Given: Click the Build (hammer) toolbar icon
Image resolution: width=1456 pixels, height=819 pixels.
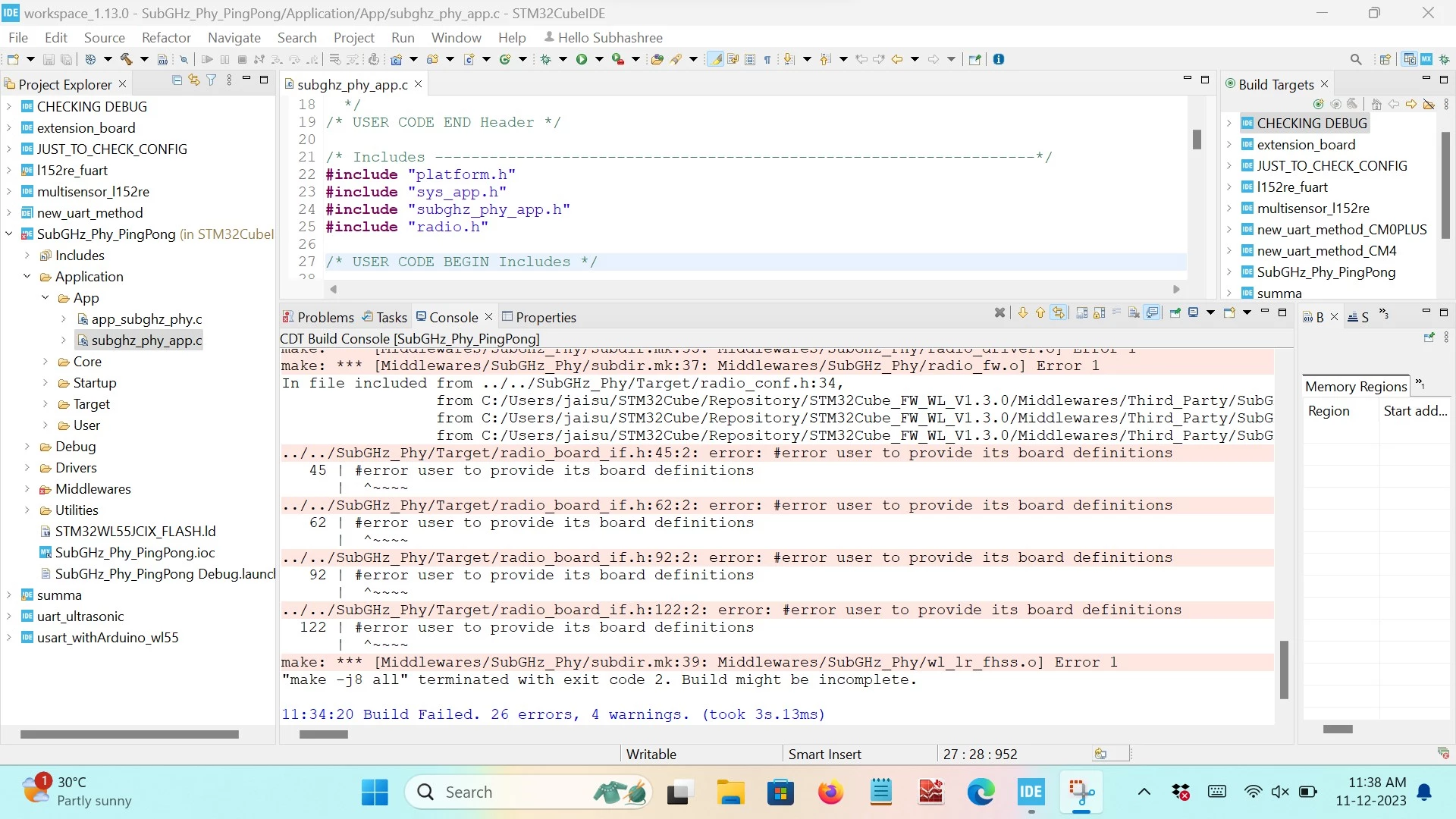Looking at the screenshot, I should 126,59.
